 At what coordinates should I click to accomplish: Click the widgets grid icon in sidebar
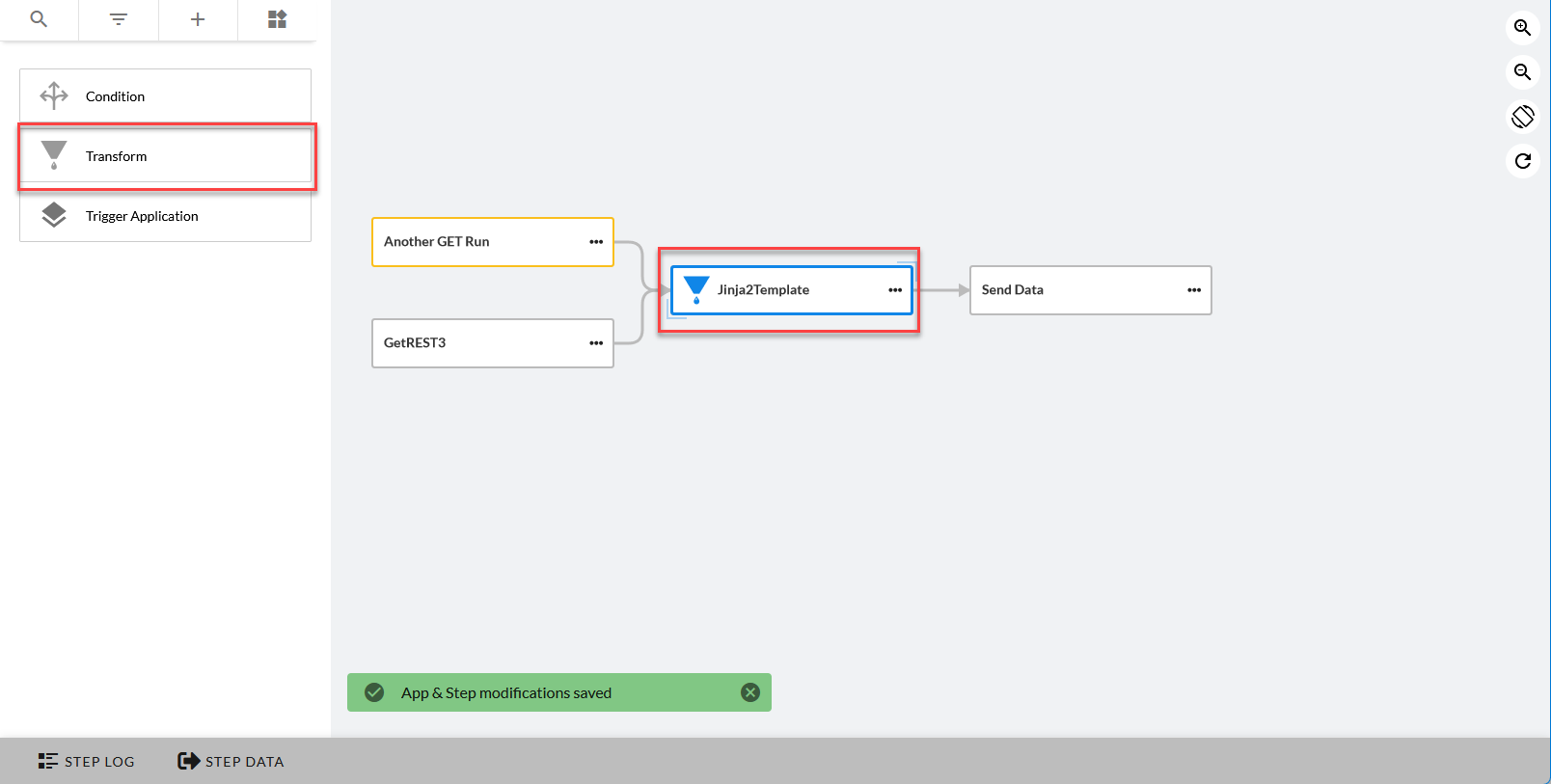click(x=277, y=19)
